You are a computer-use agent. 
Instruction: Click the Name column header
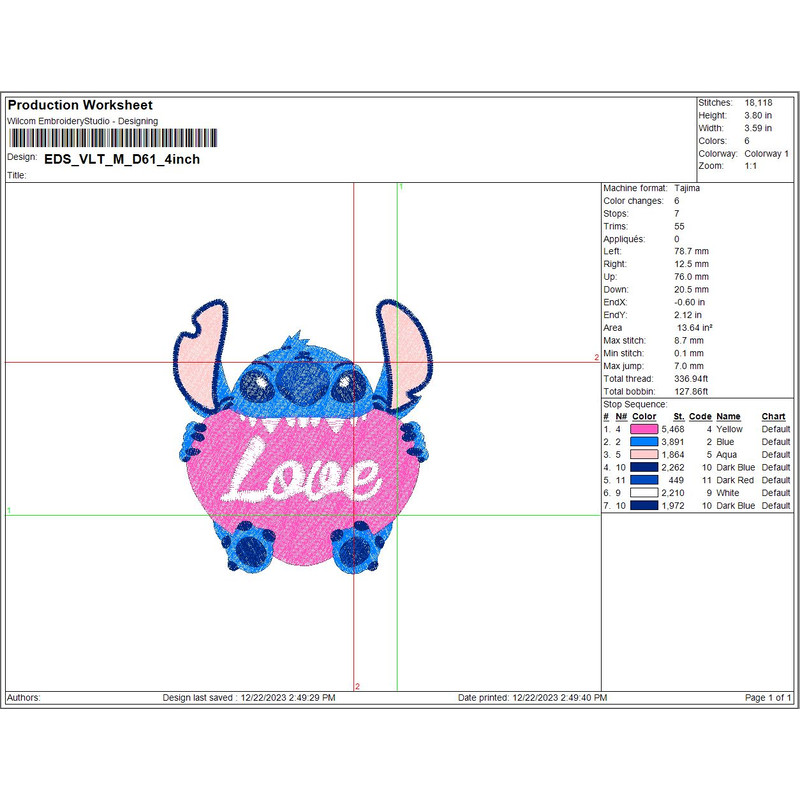pyautogui.click(x=728, y=417)
